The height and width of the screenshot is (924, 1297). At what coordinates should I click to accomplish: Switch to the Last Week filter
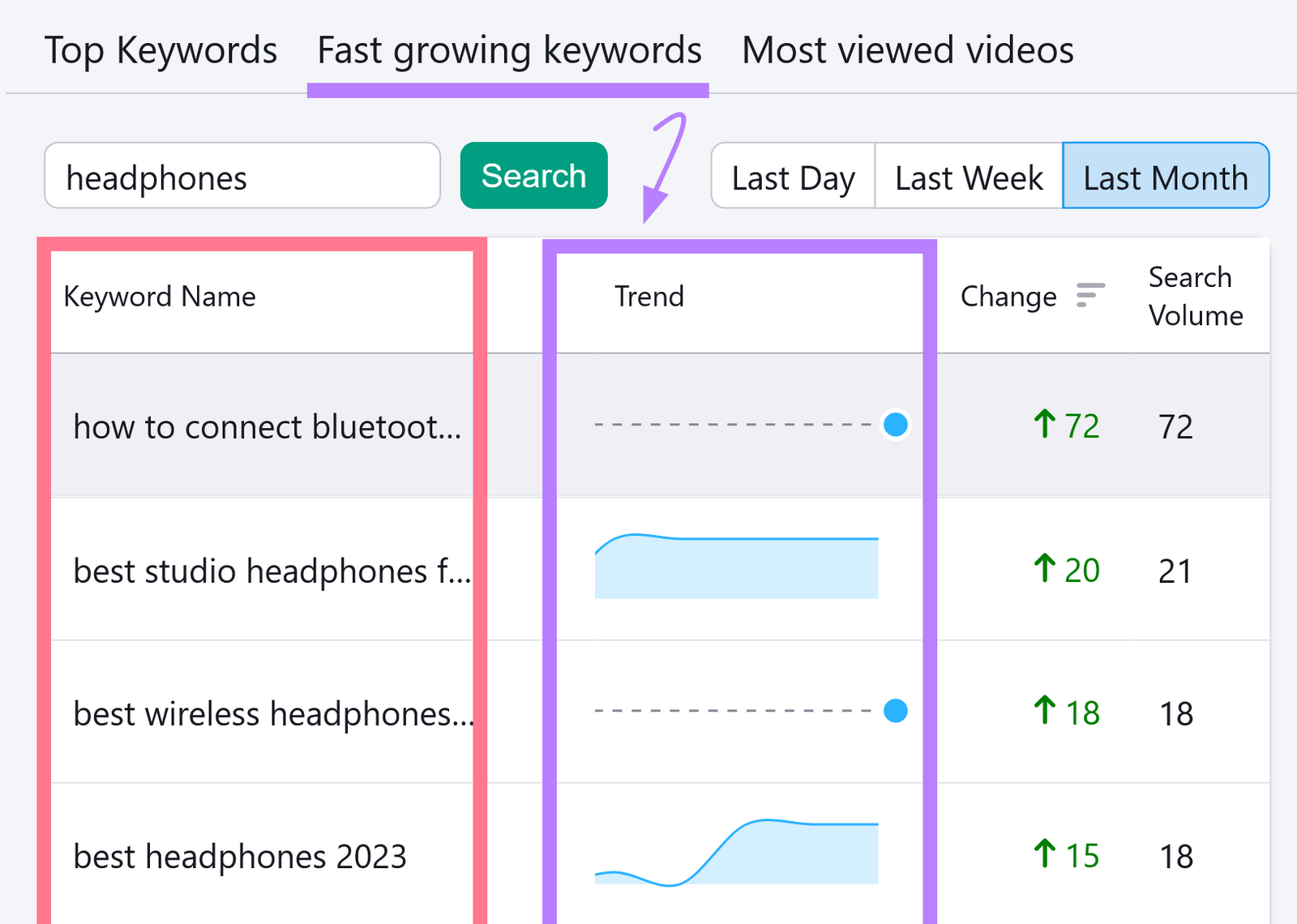coord(968,176)
